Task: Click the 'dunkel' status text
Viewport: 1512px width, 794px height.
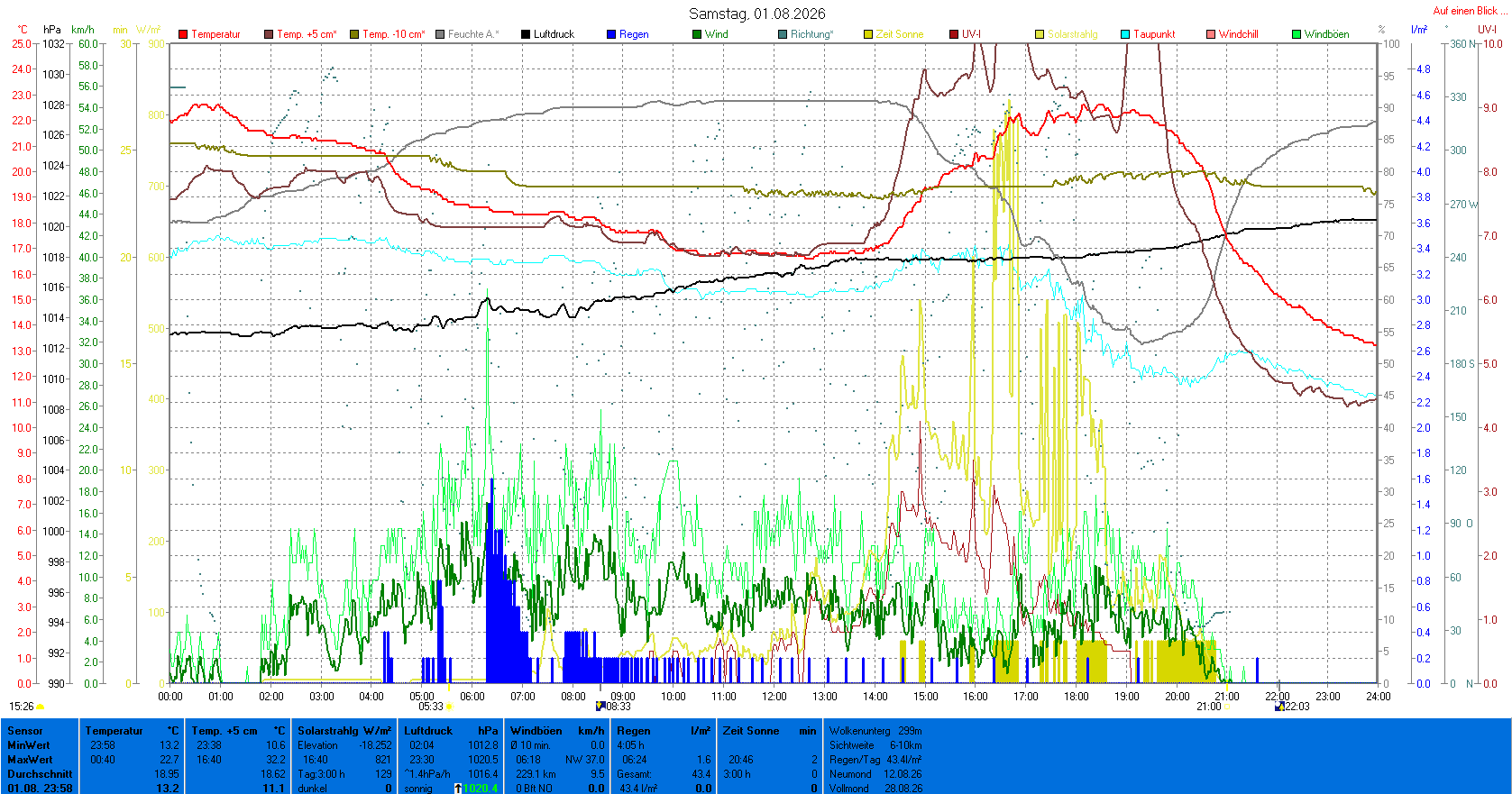Action: [312, 789]
